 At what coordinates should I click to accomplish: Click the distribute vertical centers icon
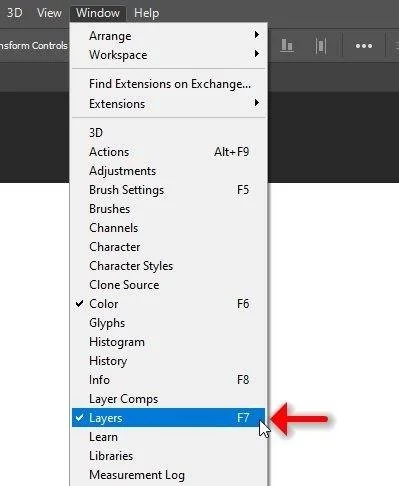[321, 46]
